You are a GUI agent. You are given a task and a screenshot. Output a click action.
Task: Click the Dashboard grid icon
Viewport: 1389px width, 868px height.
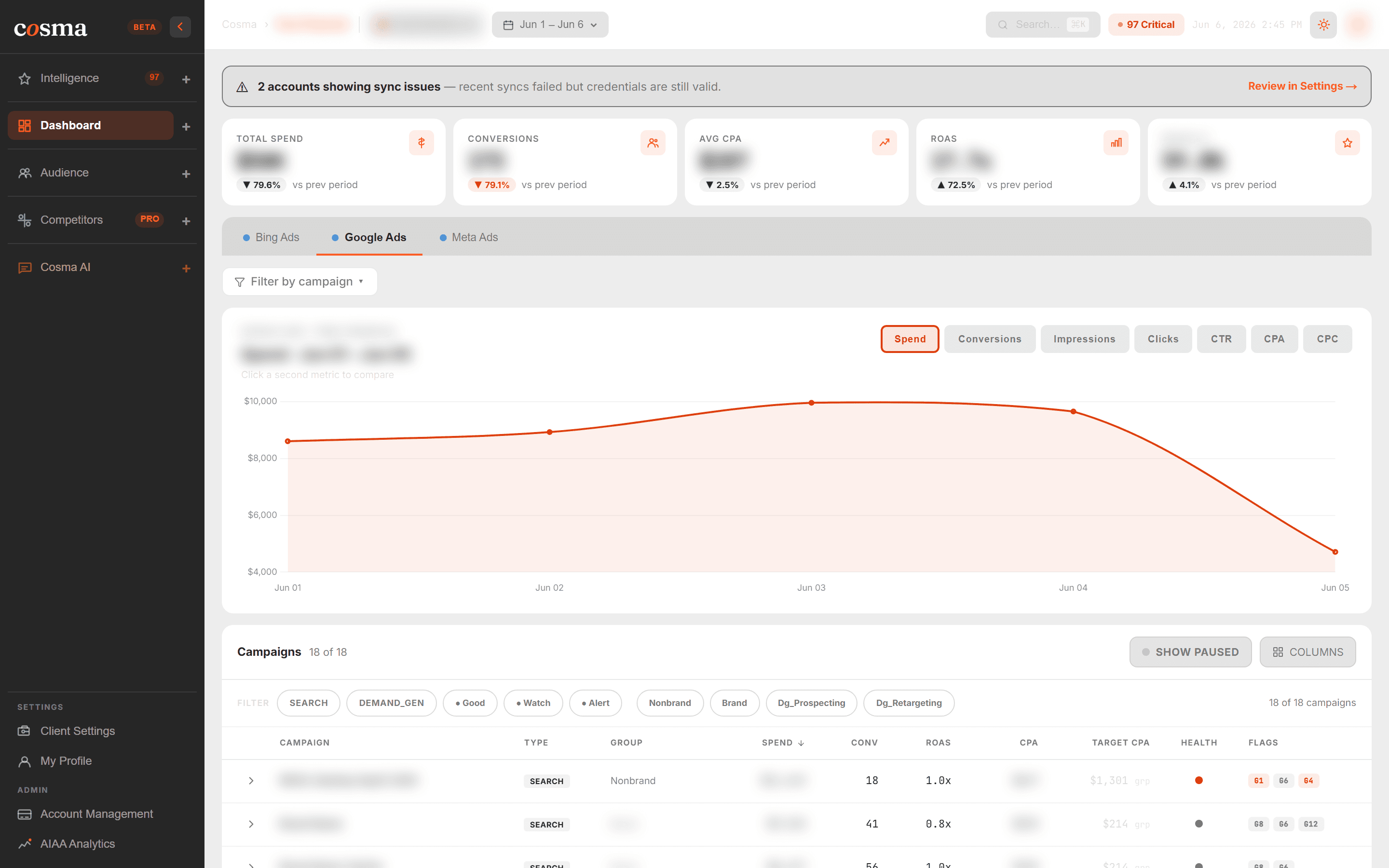25,126
